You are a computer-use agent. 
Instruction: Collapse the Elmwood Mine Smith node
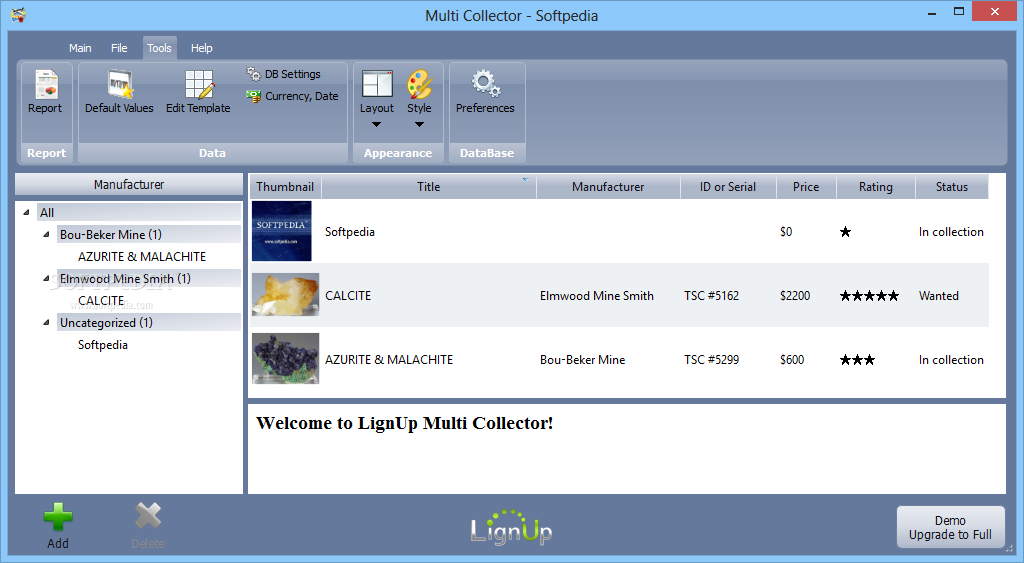point(46,278)
